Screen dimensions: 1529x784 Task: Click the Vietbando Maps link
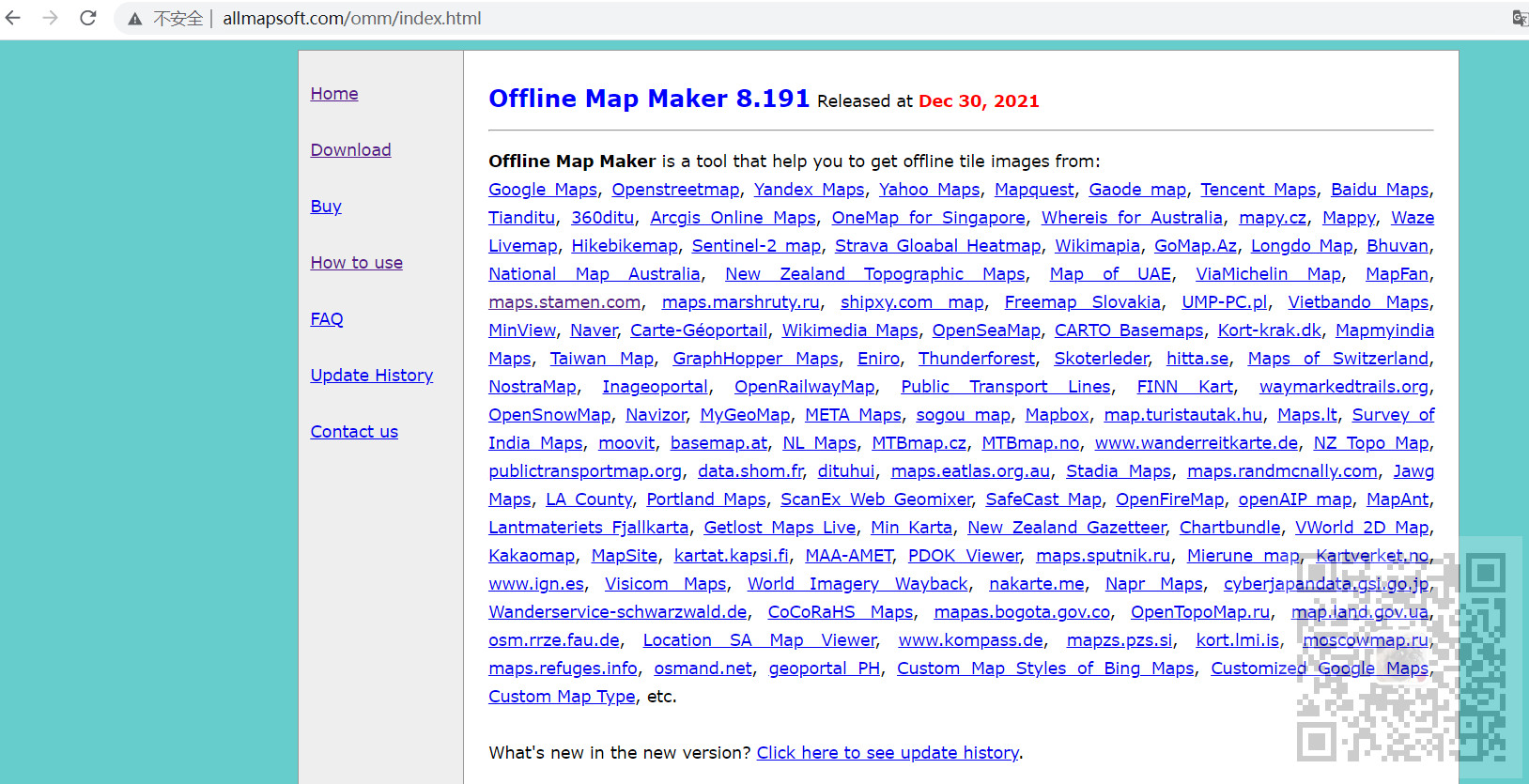click(1358, 302)
